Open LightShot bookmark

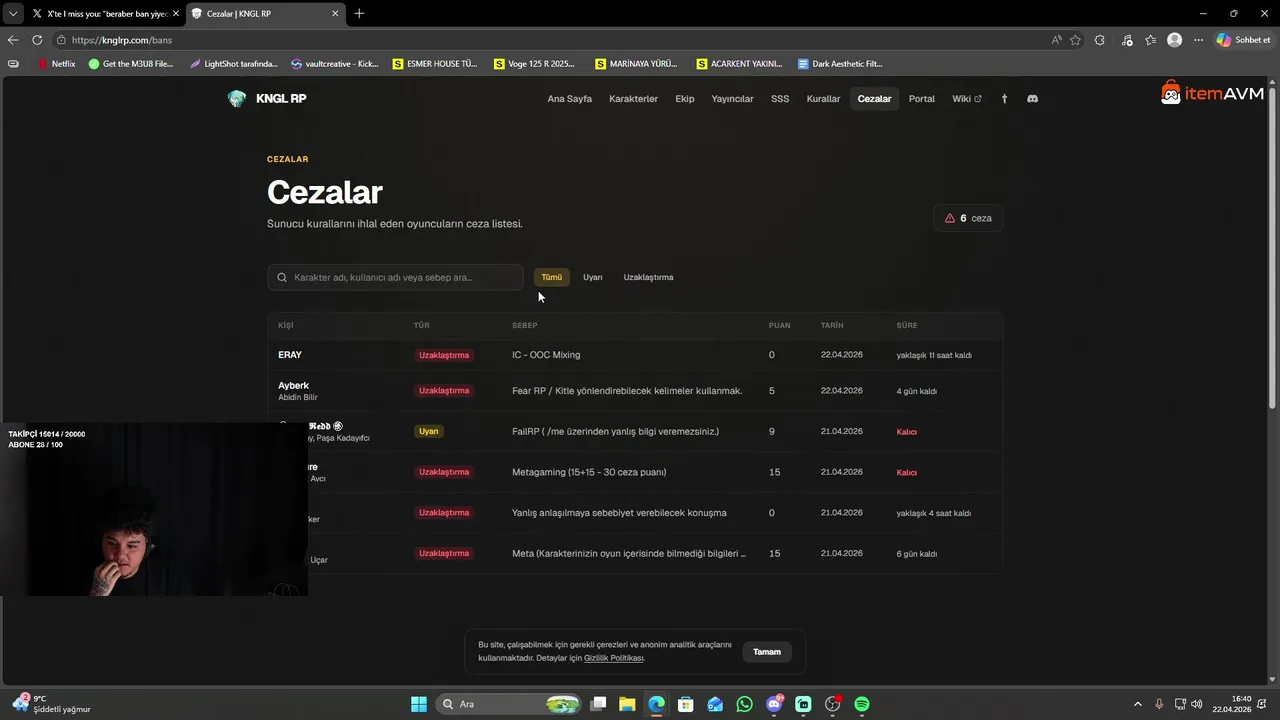(x=234, y=63)
